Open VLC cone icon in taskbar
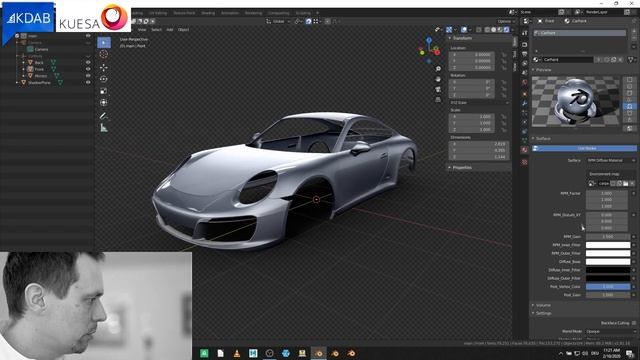 (x=237, y=353)
